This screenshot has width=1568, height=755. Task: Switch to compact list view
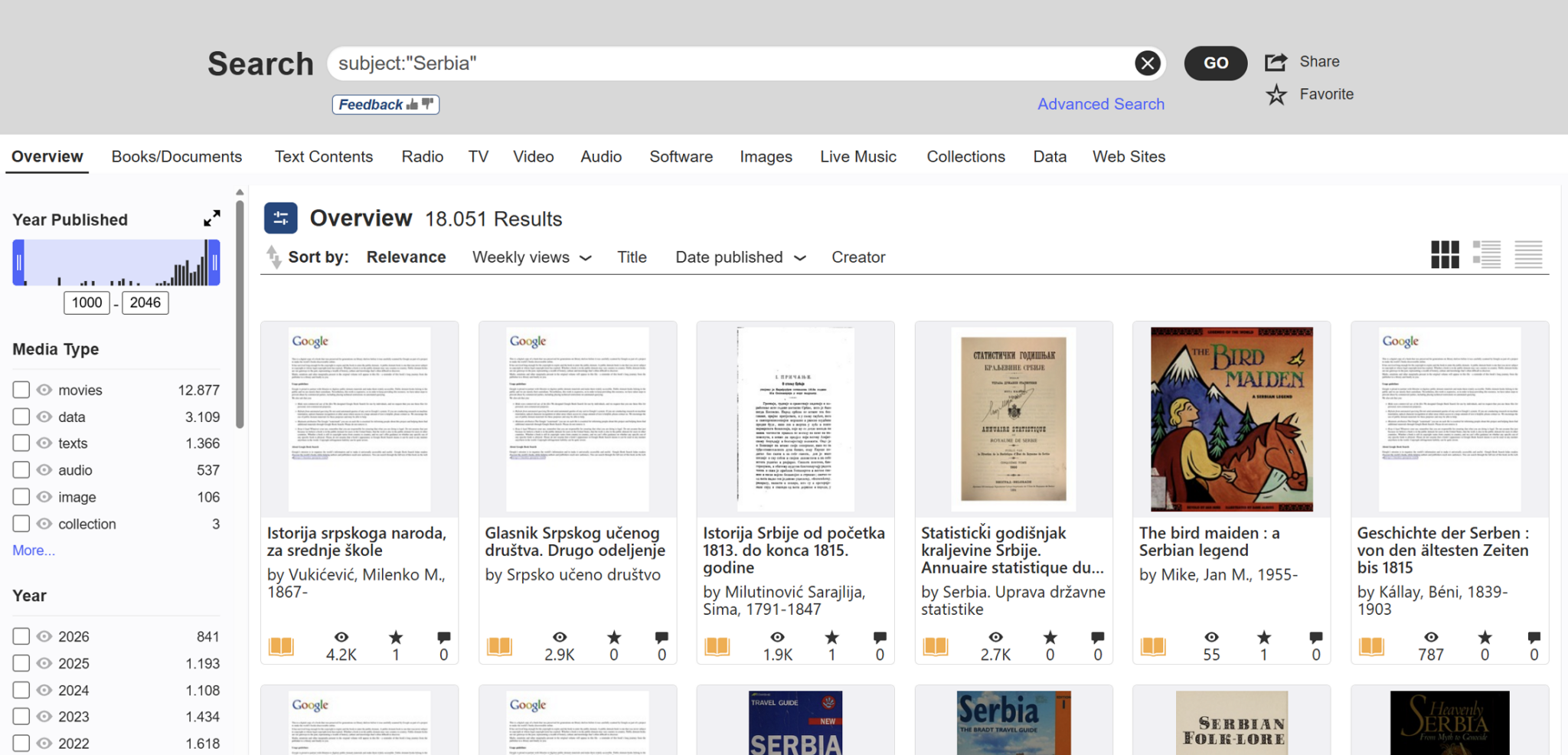point(1528,254)
